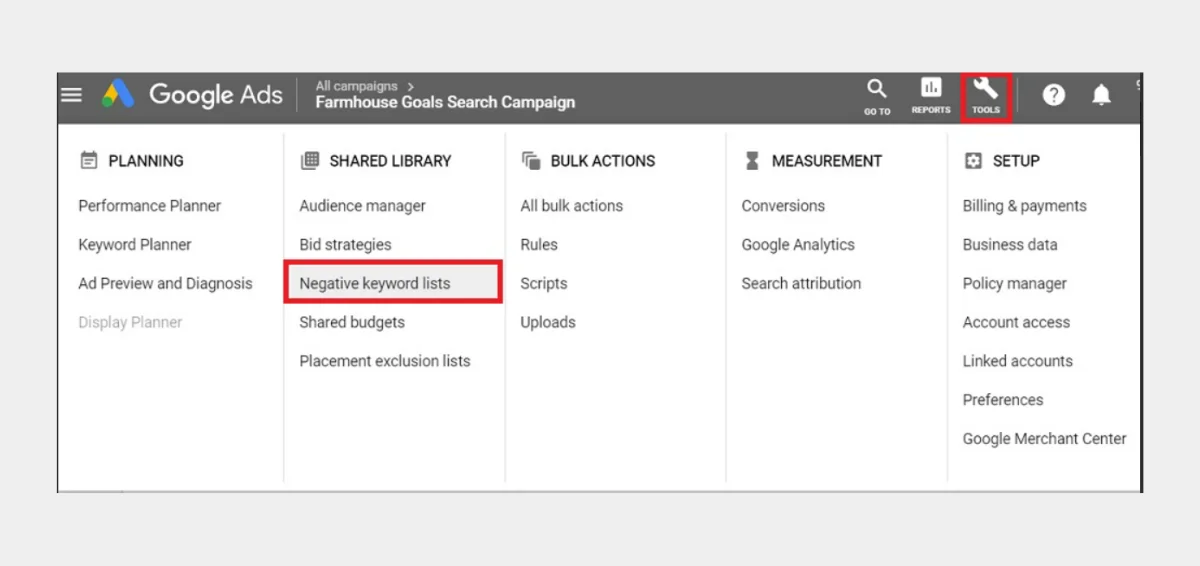Click the Planning section calendar icon
1200x566 pixels.
coord(88,160)
